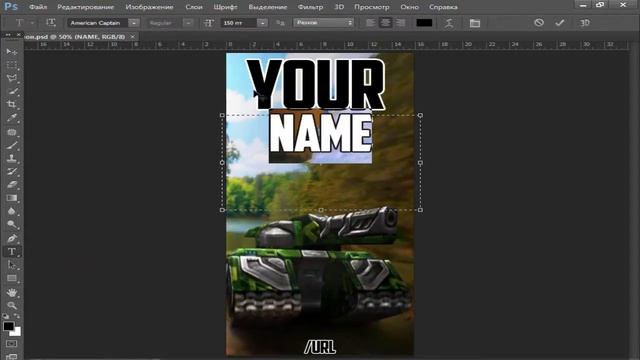Open the 3D menu
The width and height of the screenshot is (640, 360).
[339, 7]
